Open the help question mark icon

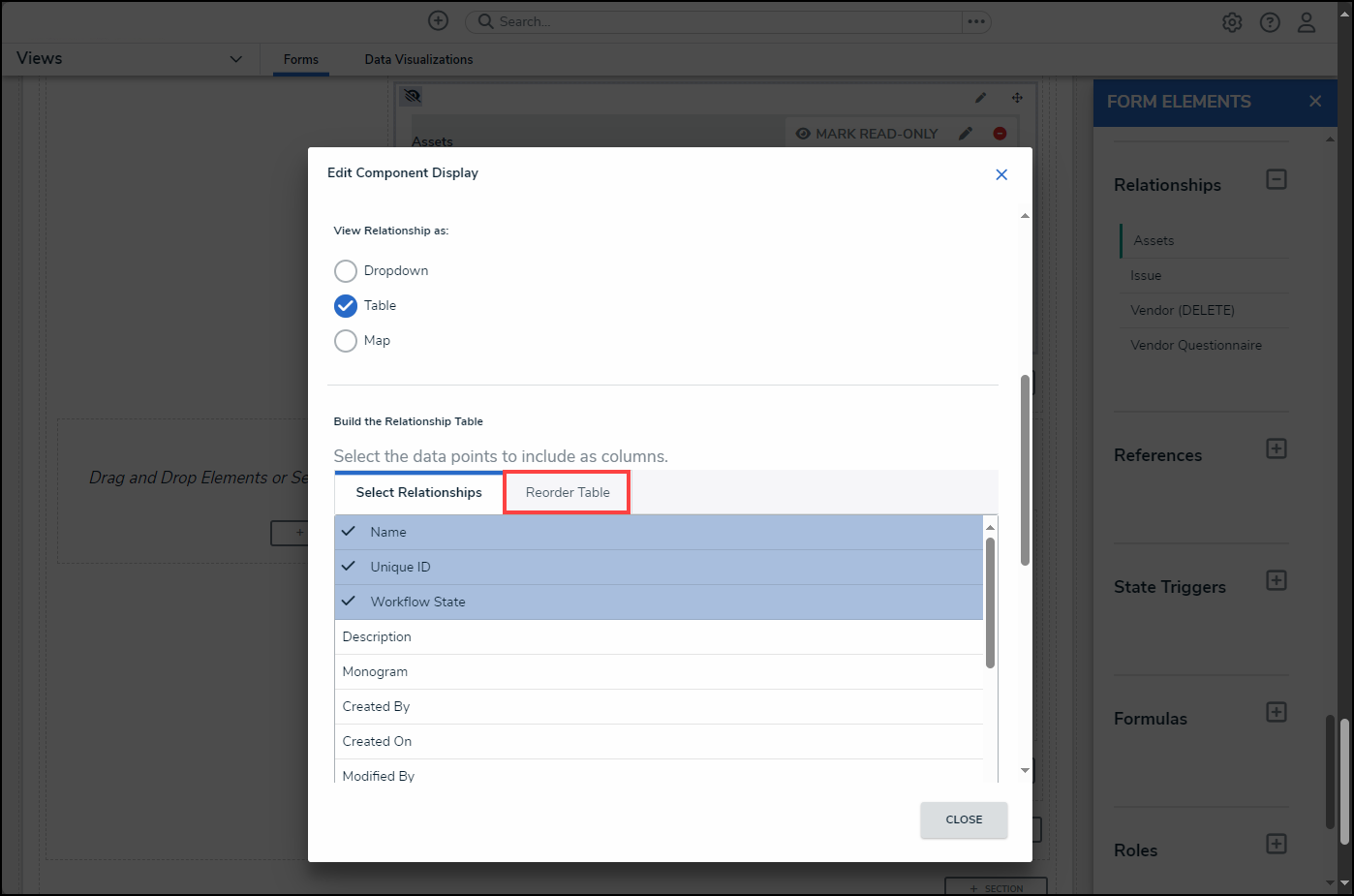coord(1269,22)
